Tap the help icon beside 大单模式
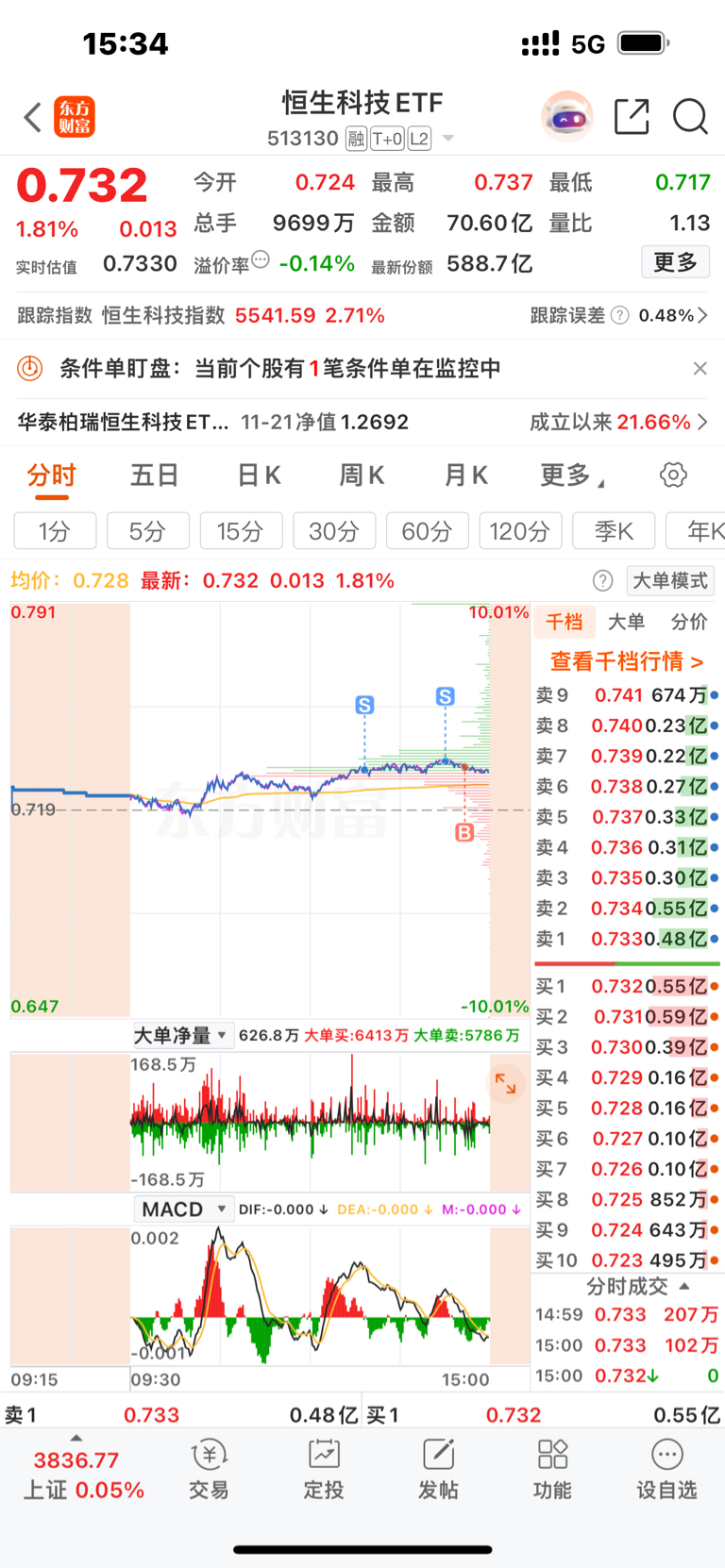The width and height of the screenshot is (725, 1568). 602,580
